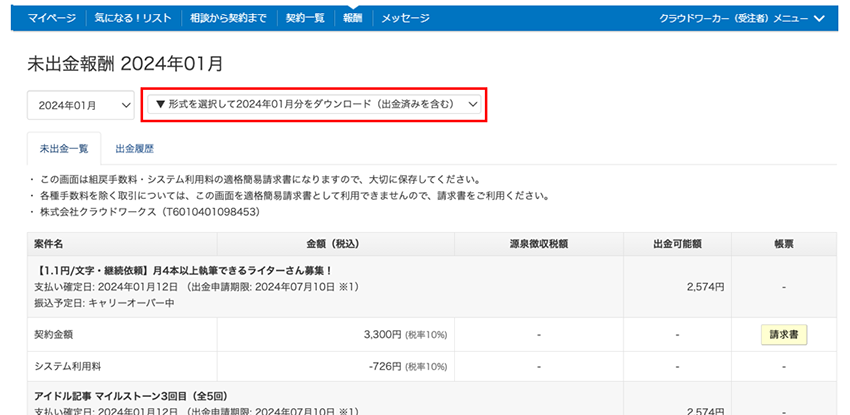850x415 pixels.
Task: Open the 2024年01月 month selector
Action: click(81, 105)
